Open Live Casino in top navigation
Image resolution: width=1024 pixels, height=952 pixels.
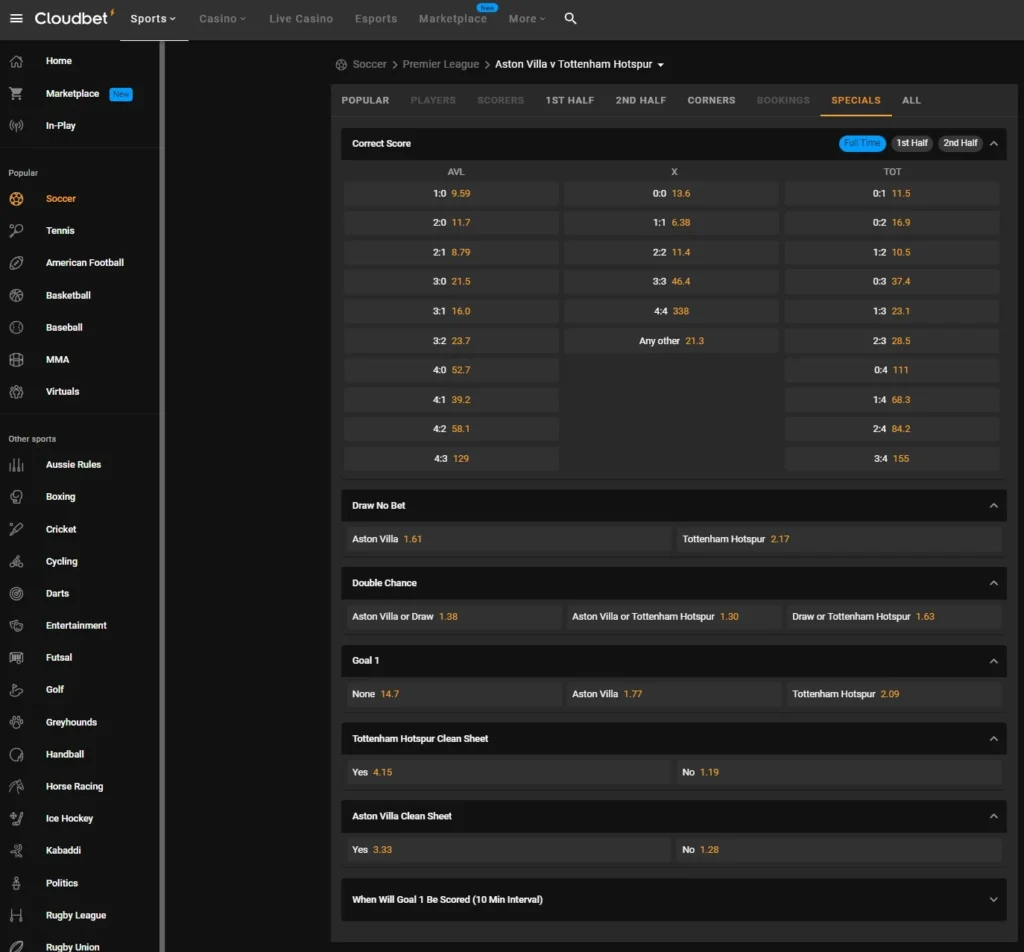pos(301,19)
